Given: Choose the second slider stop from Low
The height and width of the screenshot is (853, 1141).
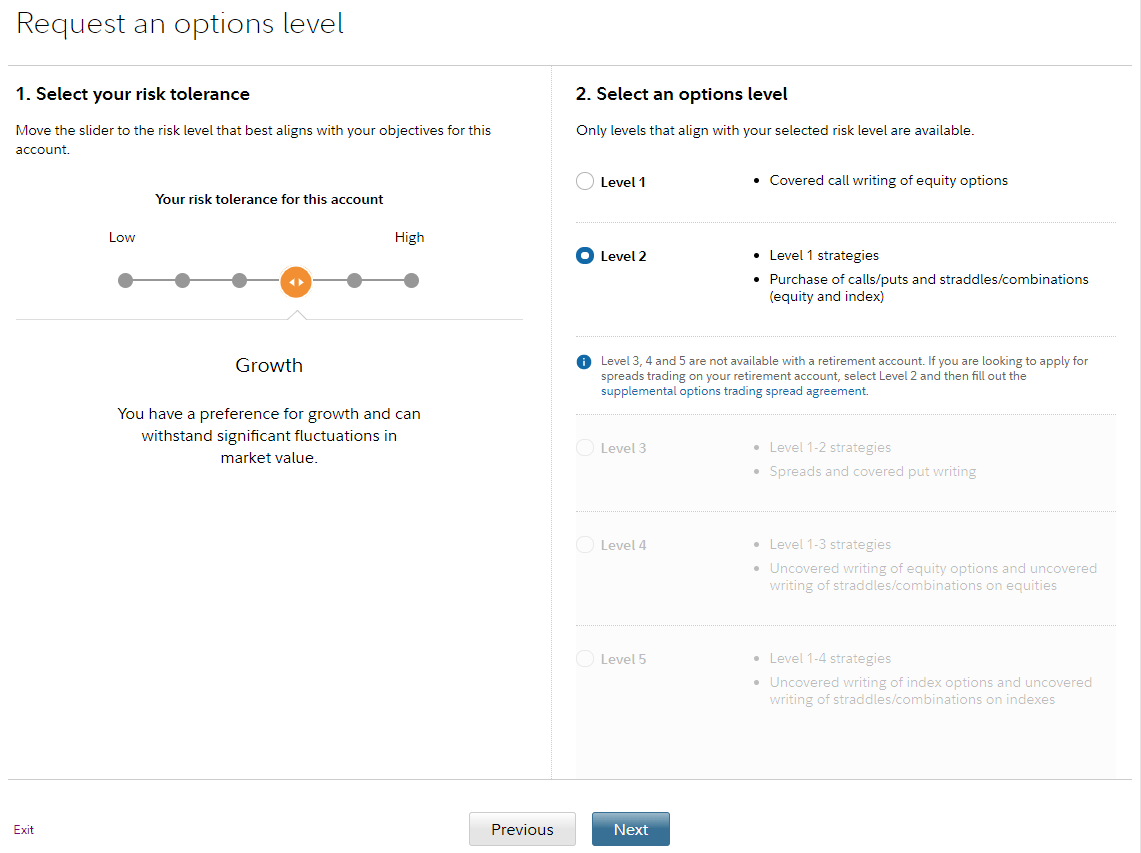Looking at the screenshot, I should (x=182, y=281).
